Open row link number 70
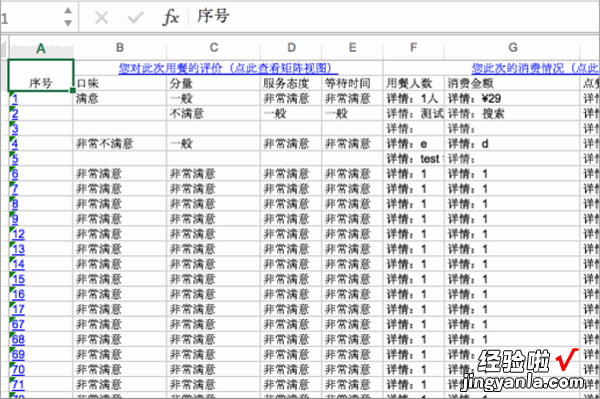Image resolution: width=600 pixels, height=399 pixels. pyautogui.click(x=18, y=370)
